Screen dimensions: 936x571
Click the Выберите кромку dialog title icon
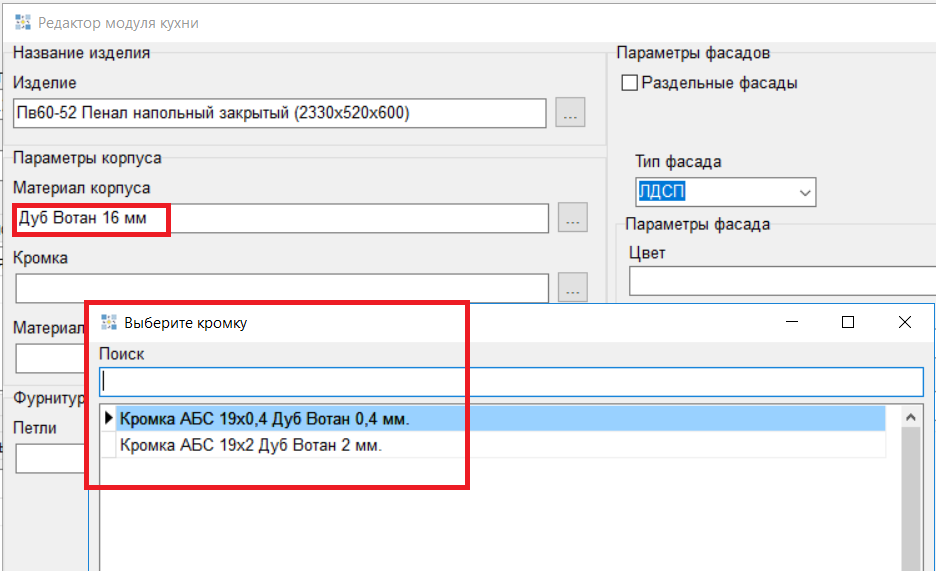pyautogui.click(x=109, y=322)
